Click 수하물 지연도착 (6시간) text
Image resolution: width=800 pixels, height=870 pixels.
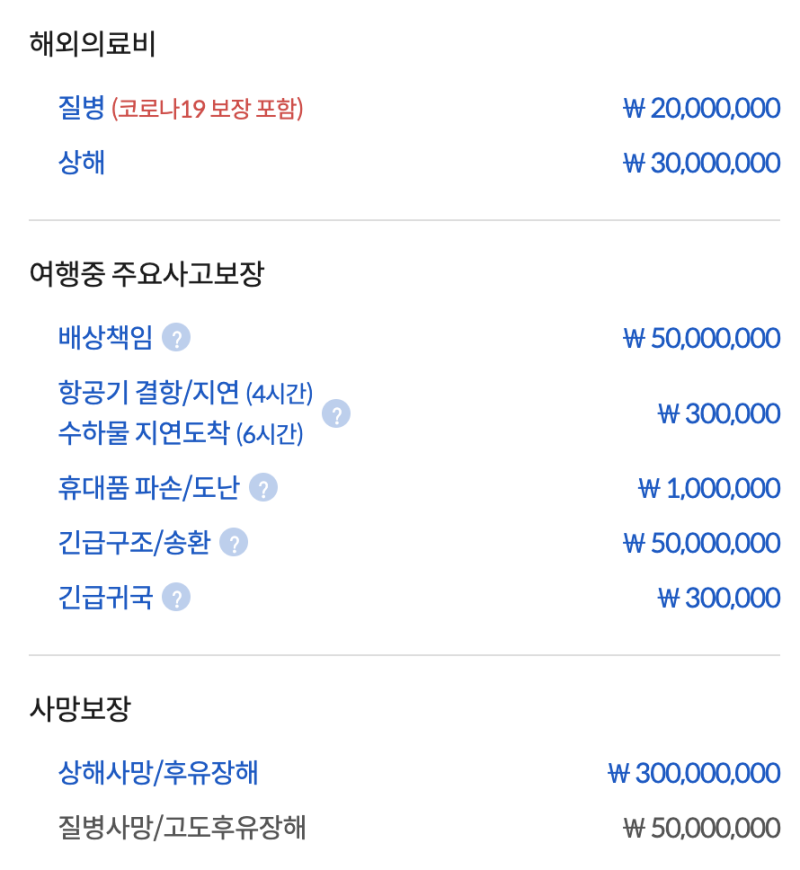180,433
